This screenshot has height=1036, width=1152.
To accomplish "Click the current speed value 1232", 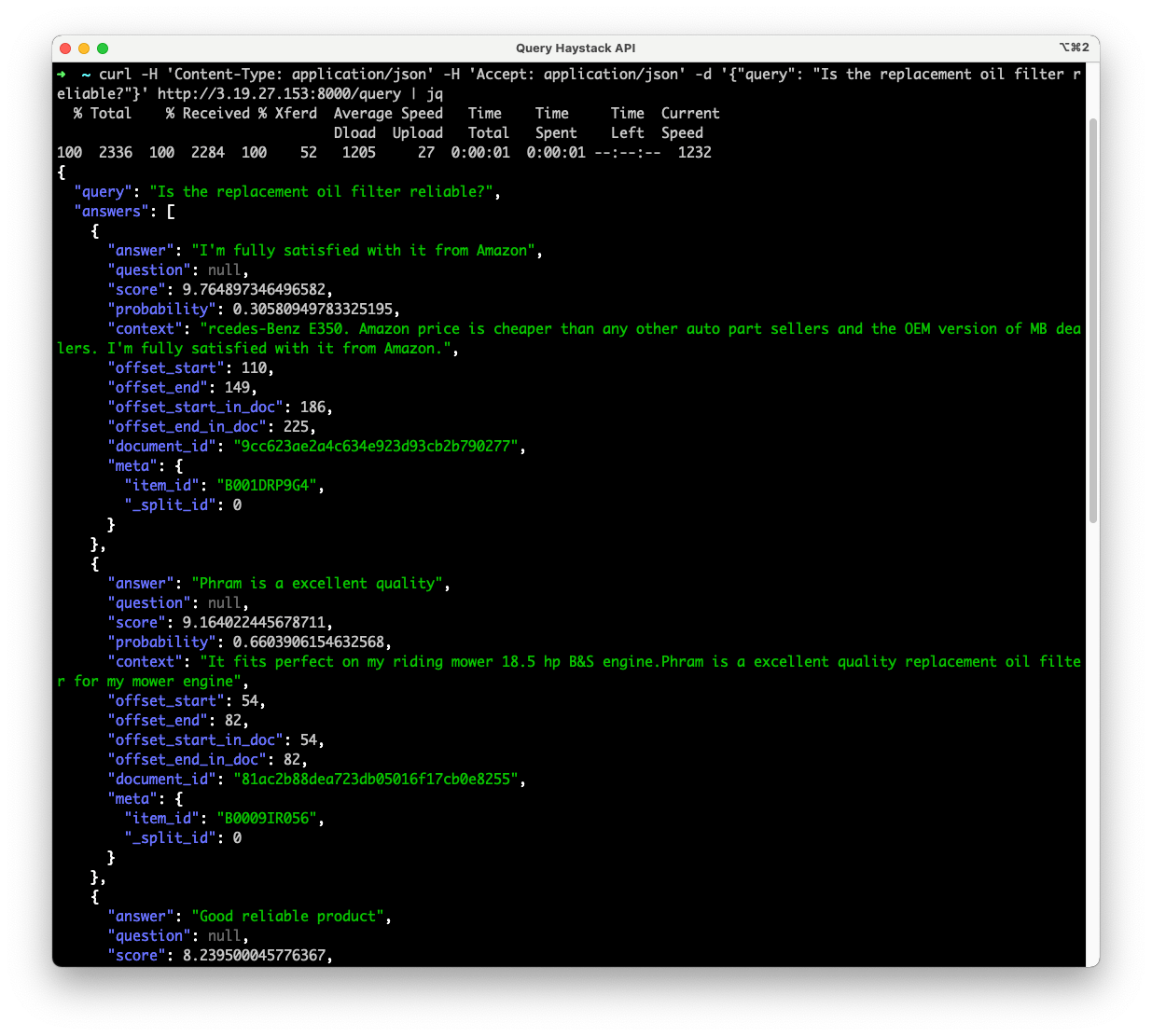I will [x=695, y=153].
